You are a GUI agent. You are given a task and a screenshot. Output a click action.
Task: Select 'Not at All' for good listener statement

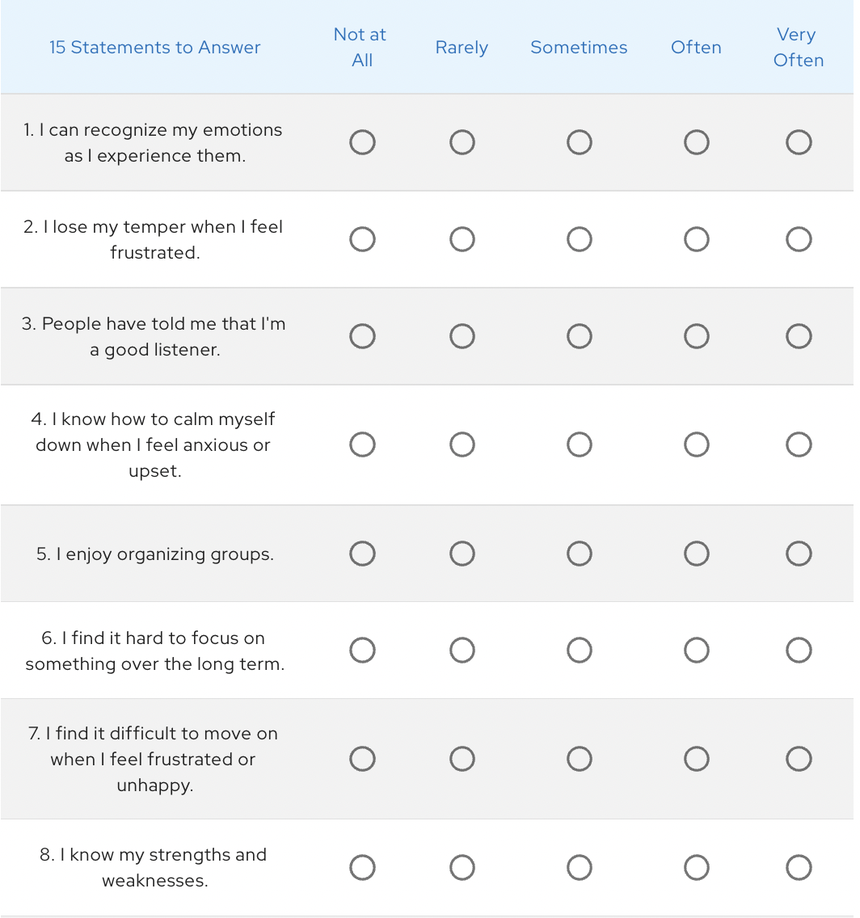click(x=362, y=337)
